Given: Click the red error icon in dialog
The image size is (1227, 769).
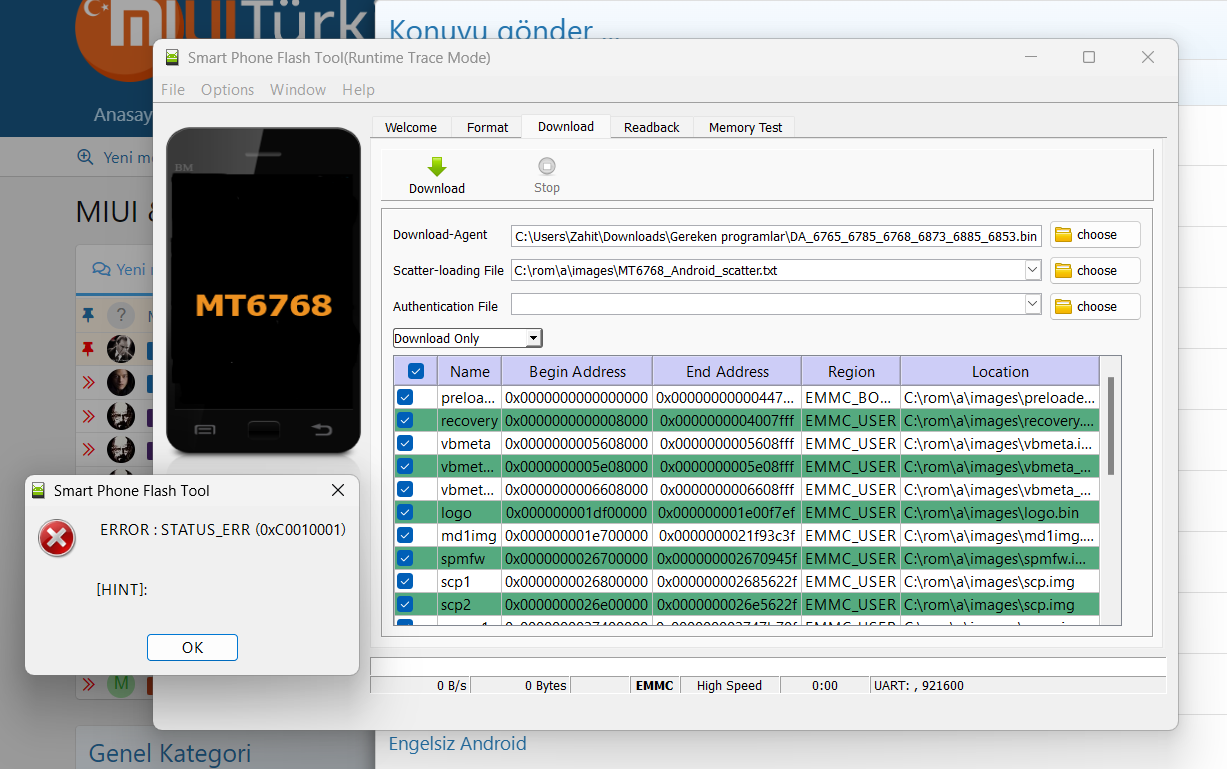Looking at the screenshot, I should (x=57, y=538).
